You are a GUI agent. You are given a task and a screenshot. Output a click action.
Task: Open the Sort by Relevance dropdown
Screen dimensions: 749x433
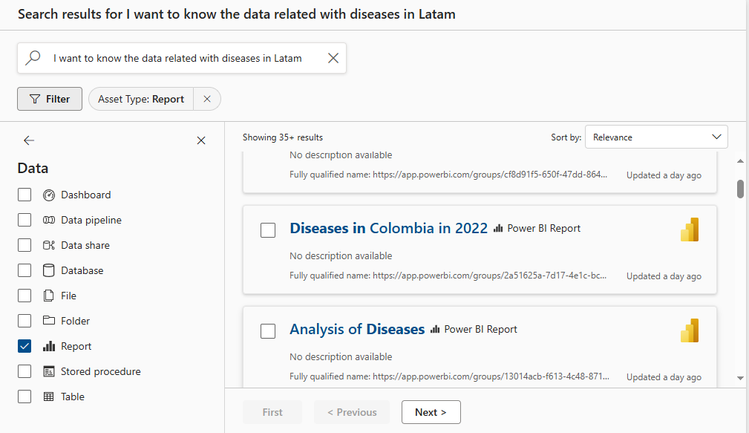(657, 137)
